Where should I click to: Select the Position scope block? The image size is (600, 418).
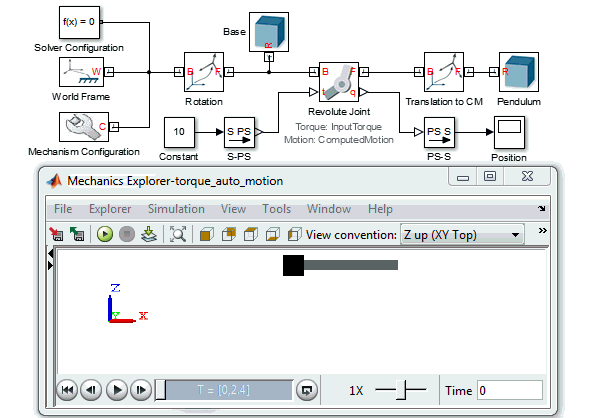pyautogui.click(x=508, y=132)
